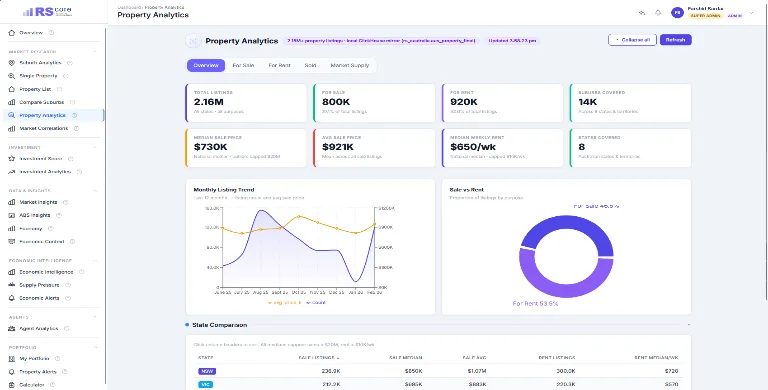
Task: Click the Agent Analytics people icon
Action: [x=12, y=328]
